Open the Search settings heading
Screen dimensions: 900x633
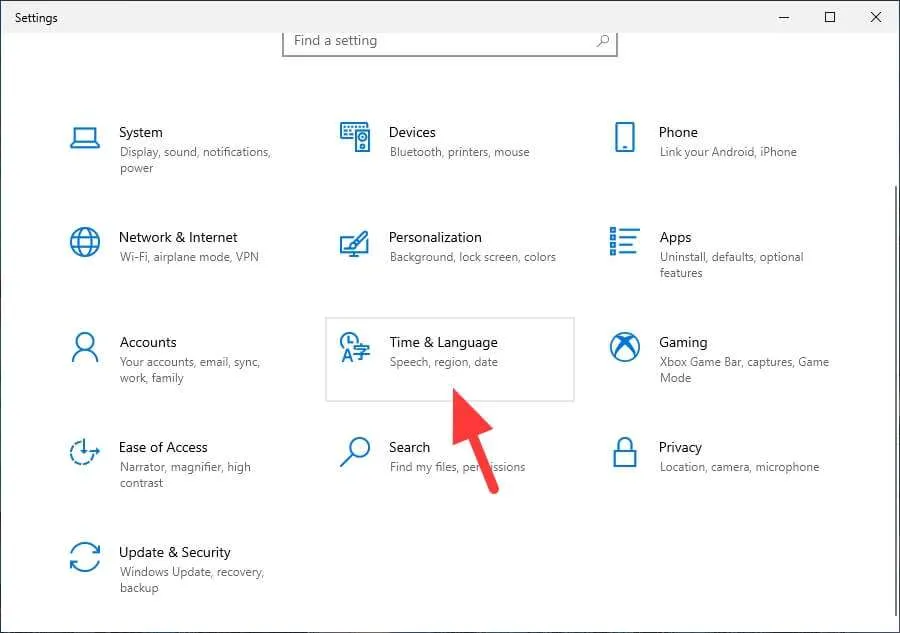(409, 447)
